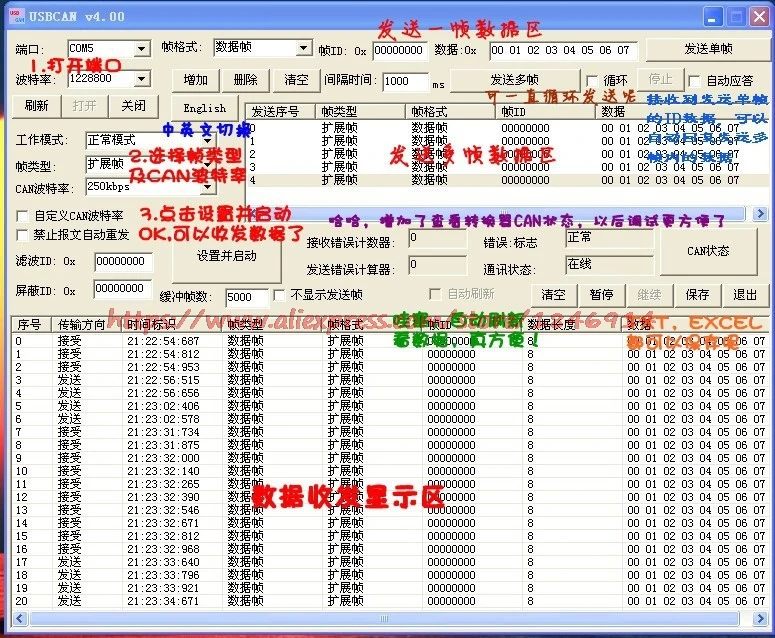Click the 通讯状态 在线 field
775x638 pixels.
609,265
